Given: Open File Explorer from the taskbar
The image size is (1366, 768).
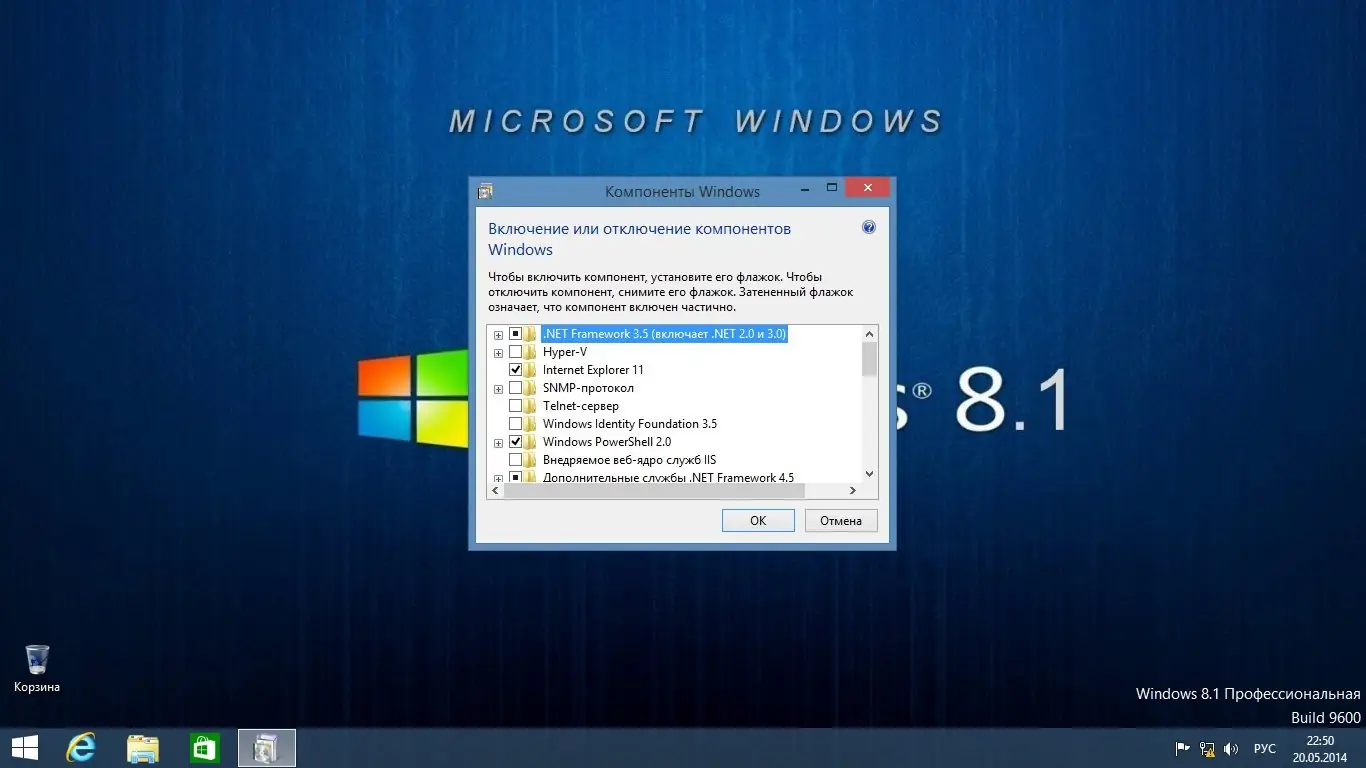Looking at the screenshot, I should pyautogui.click(x=143, y=748).
